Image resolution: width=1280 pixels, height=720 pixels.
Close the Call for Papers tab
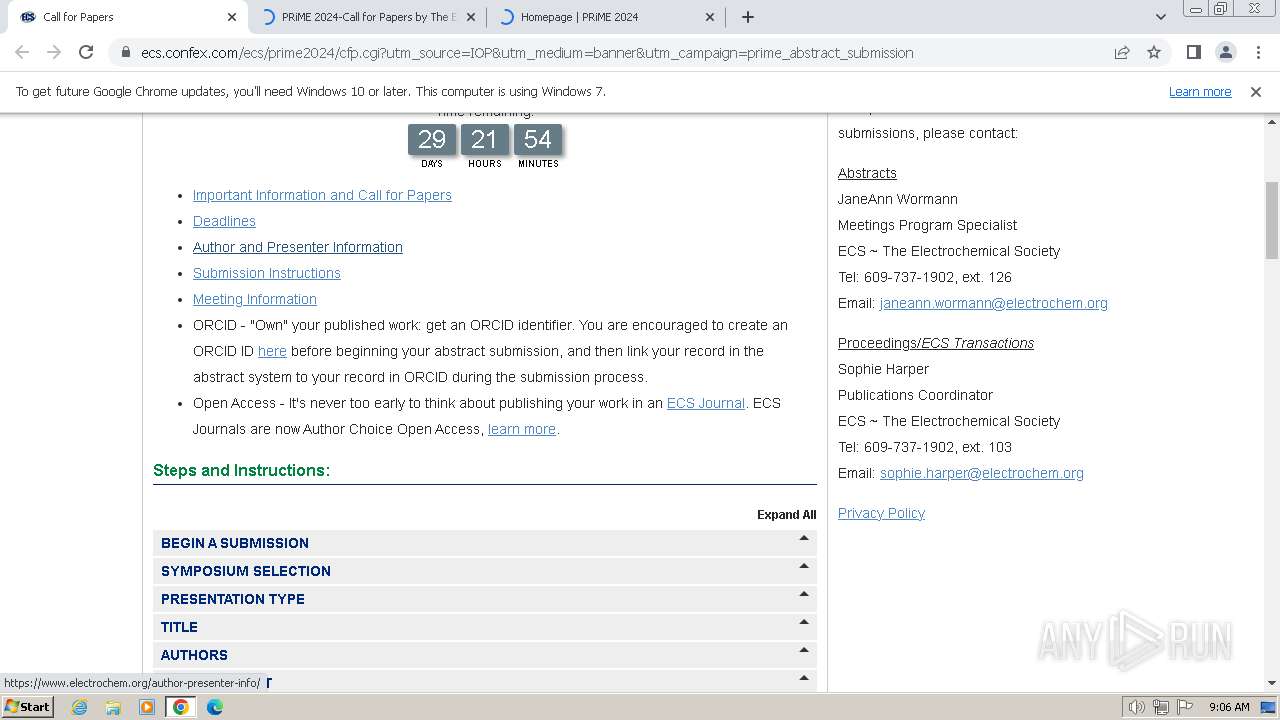pos(232,16)
